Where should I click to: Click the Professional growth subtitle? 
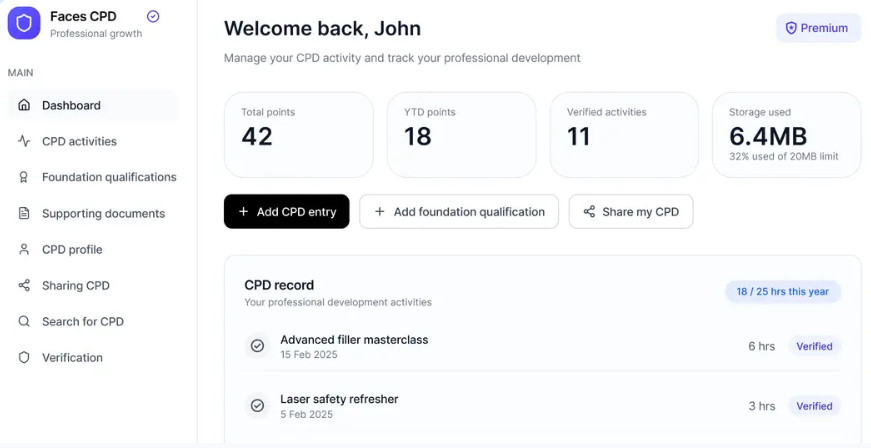point(96,33)
